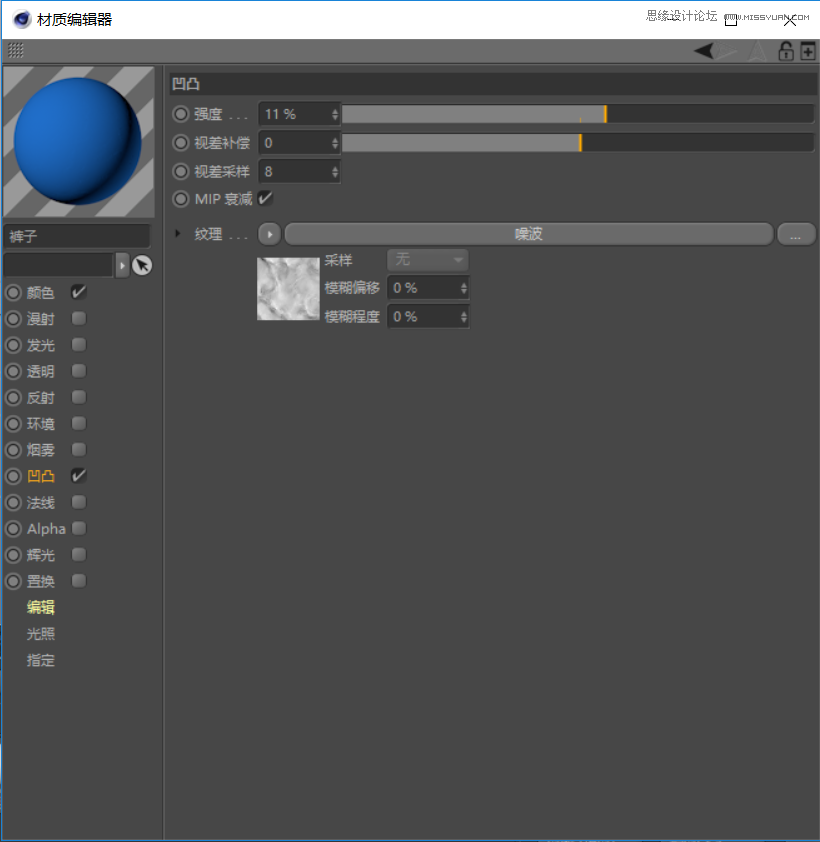Toggle the MIP 衰减 checkbox
Screen dimensions: 820x842
(x=265, y=199)
